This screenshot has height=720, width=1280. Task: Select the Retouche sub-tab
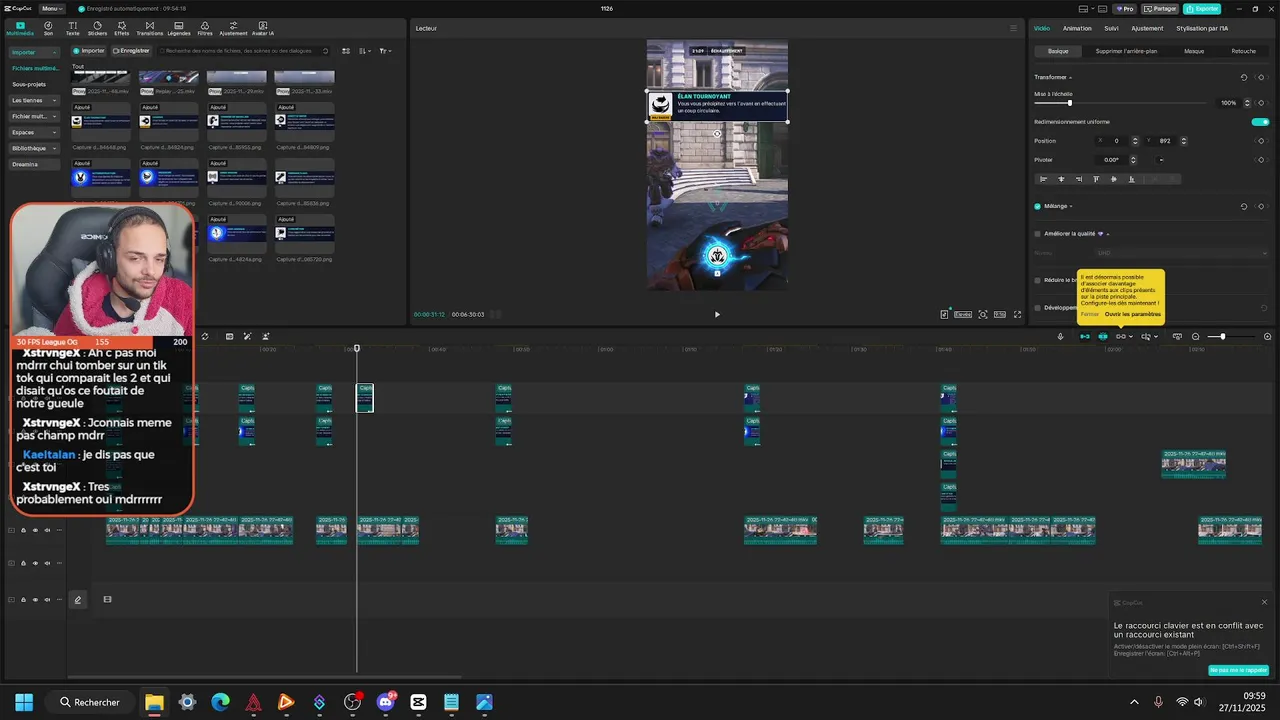1243,51
